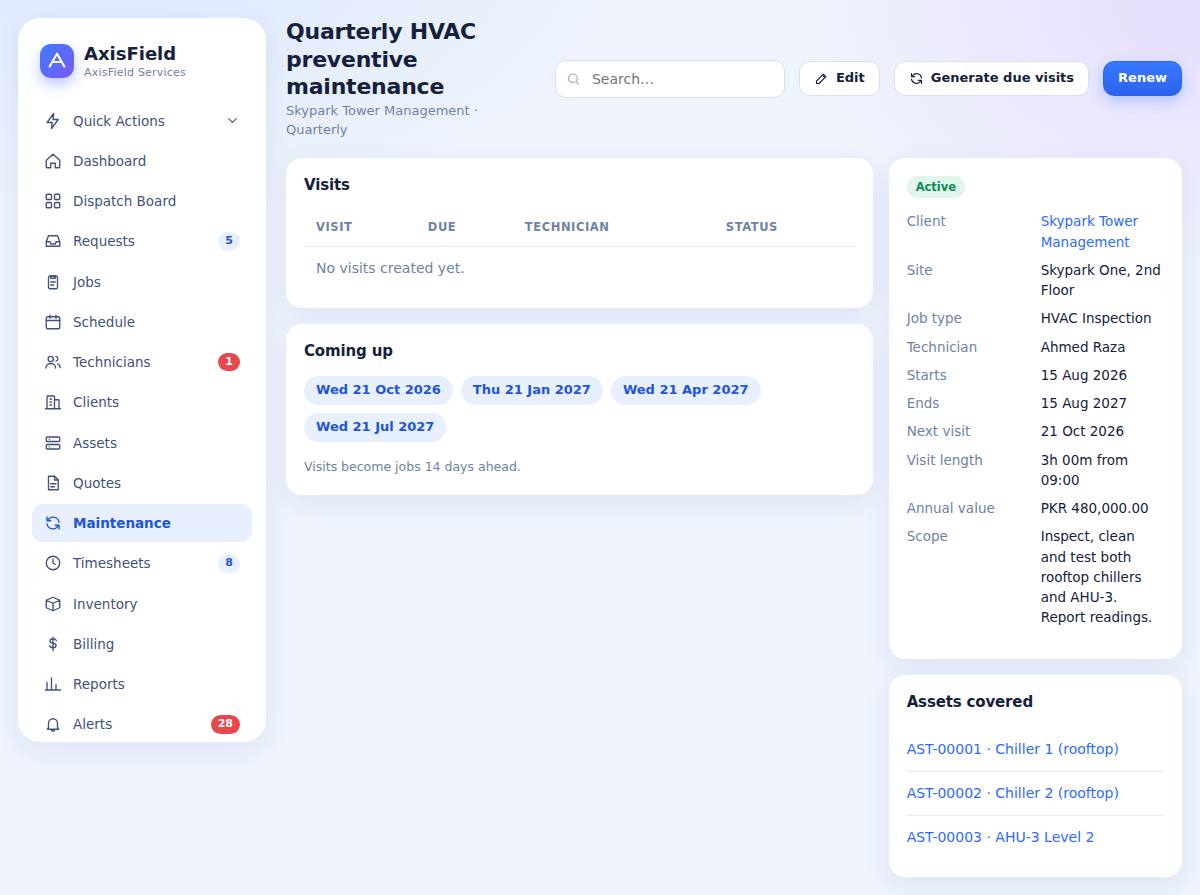The height and width of the screenshot is (895, 1200).
Task: Click the Wed 21 Apr 2027 visit chip
Action: (x=686, y=390)
